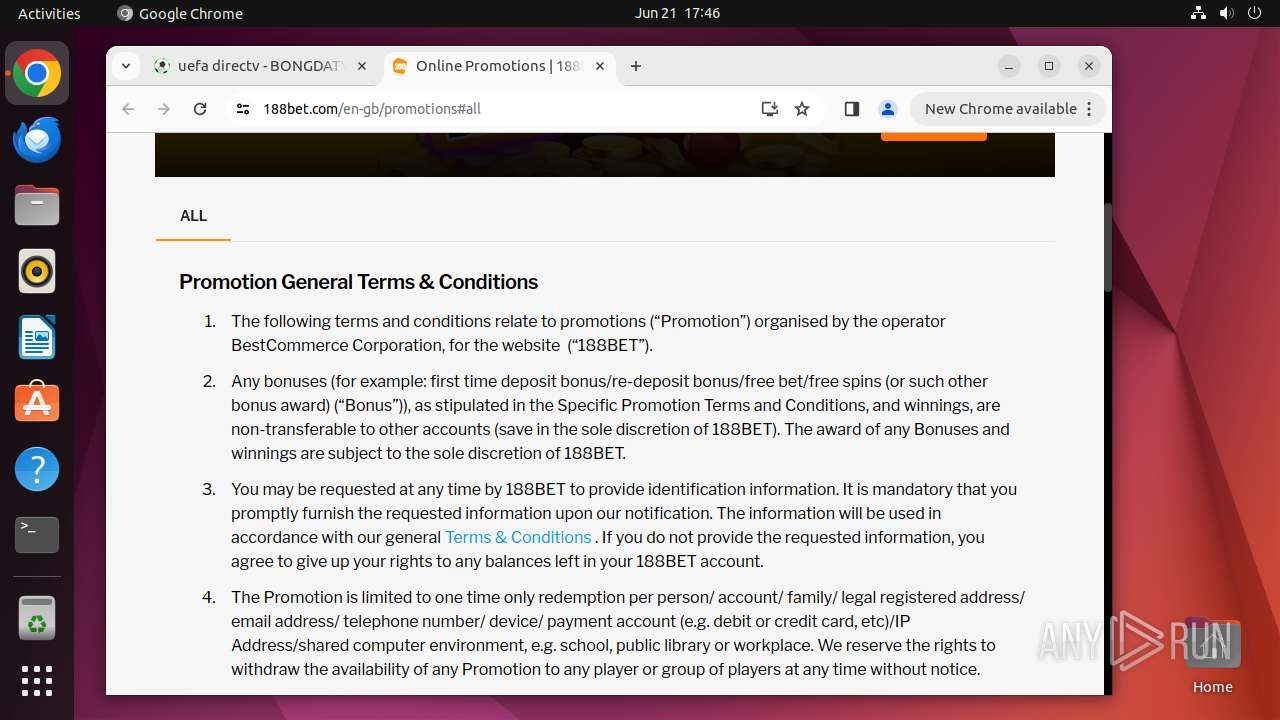Click the text "You may be requested at any time"
This screenshot has width=1280, height=720.
tap(366, 489)
